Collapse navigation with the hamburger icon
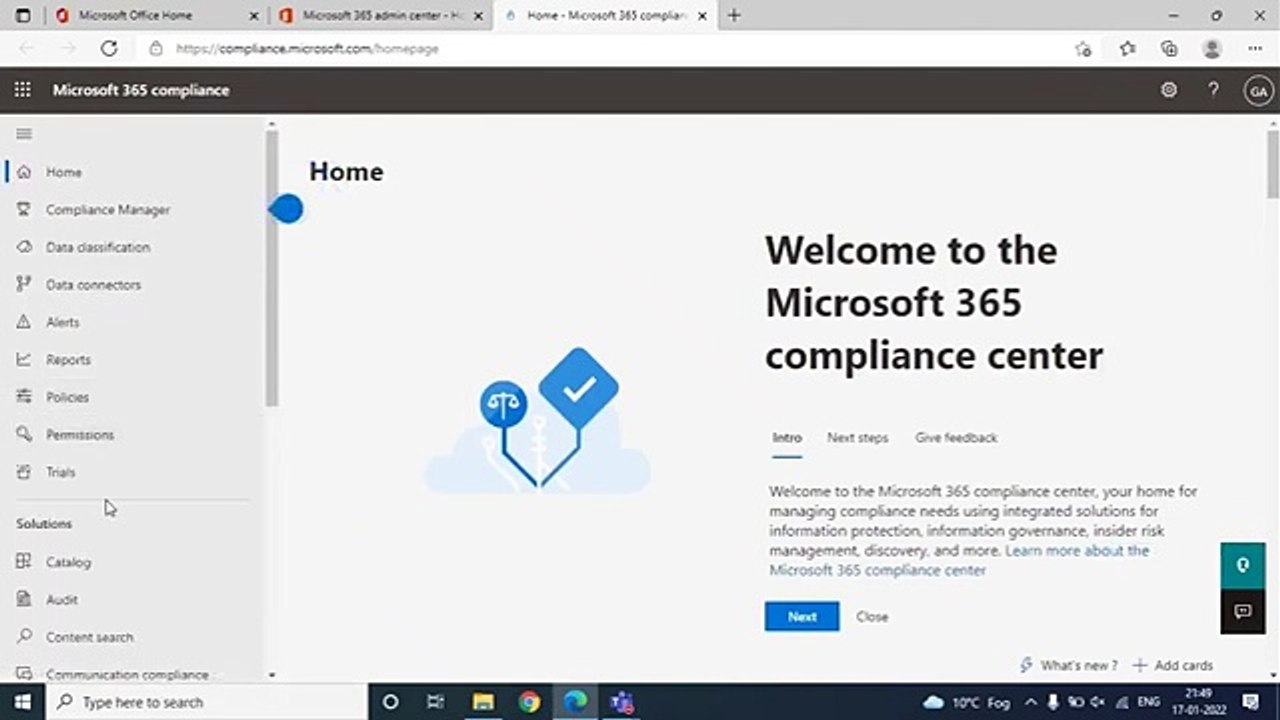Image resolution: width=1280 pixels, height=720 pixels. point(24,134)
